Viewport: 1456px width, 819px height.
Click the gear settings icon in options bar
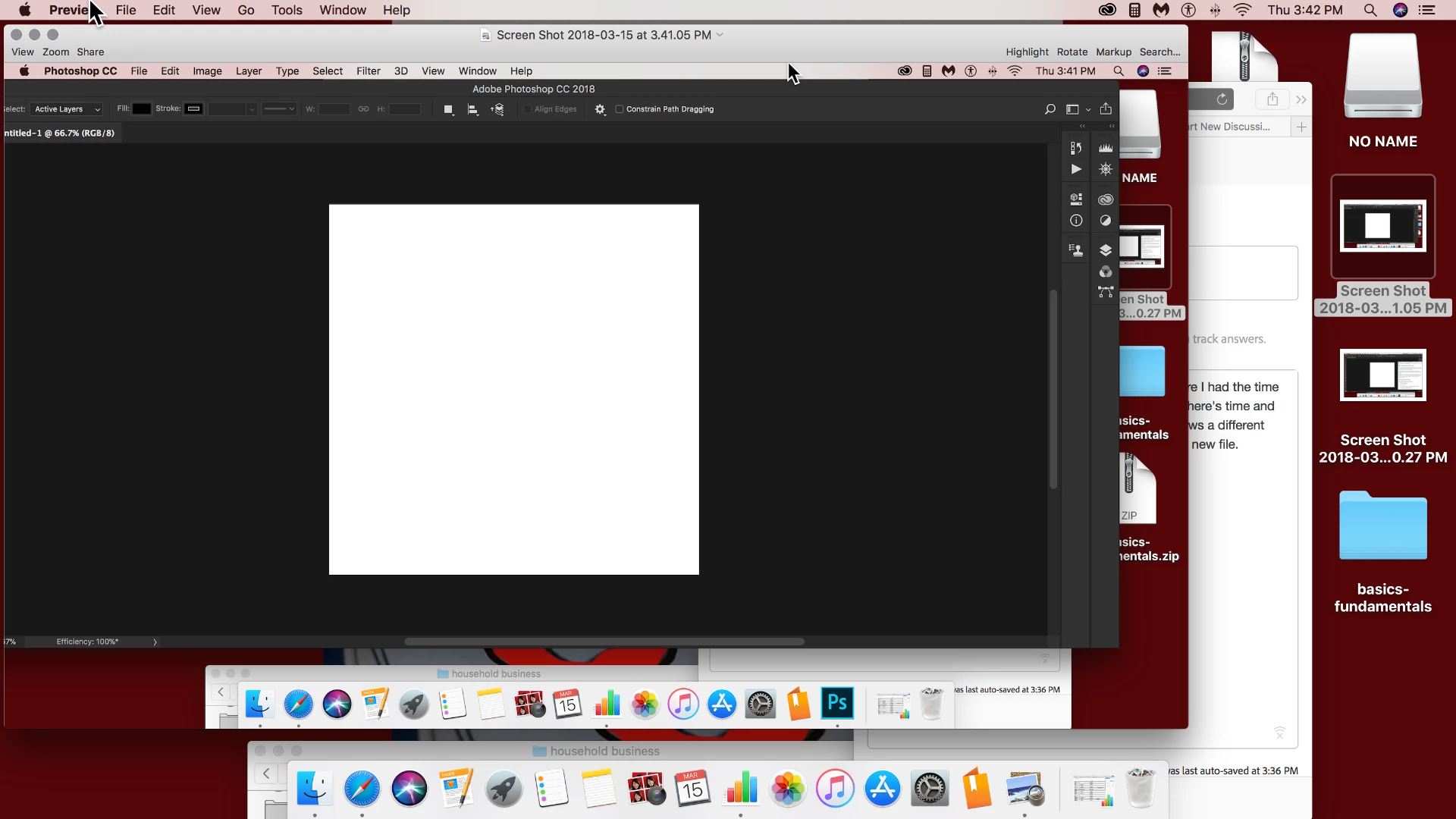[x=600, y=109]
